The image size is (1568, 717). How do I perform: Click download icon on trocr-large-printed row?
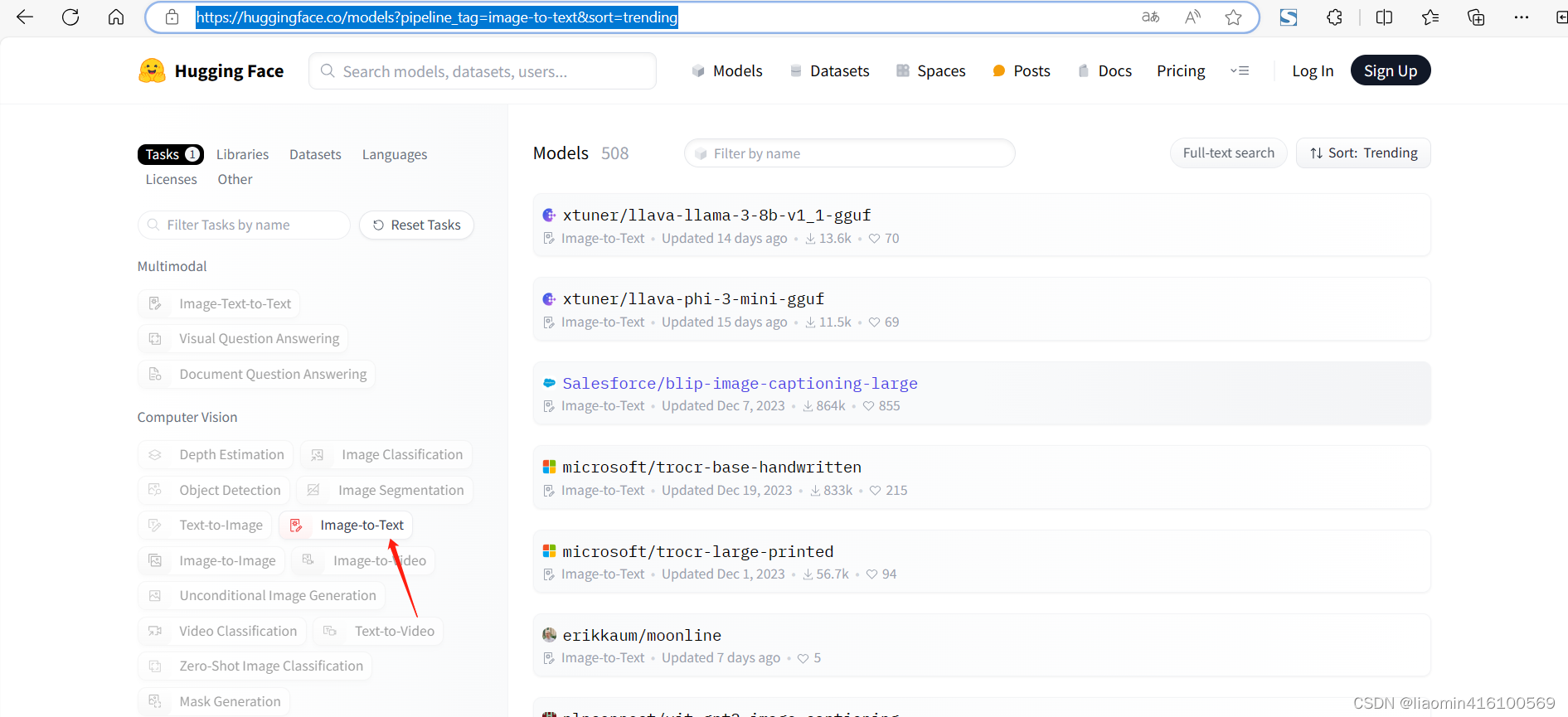808,574
